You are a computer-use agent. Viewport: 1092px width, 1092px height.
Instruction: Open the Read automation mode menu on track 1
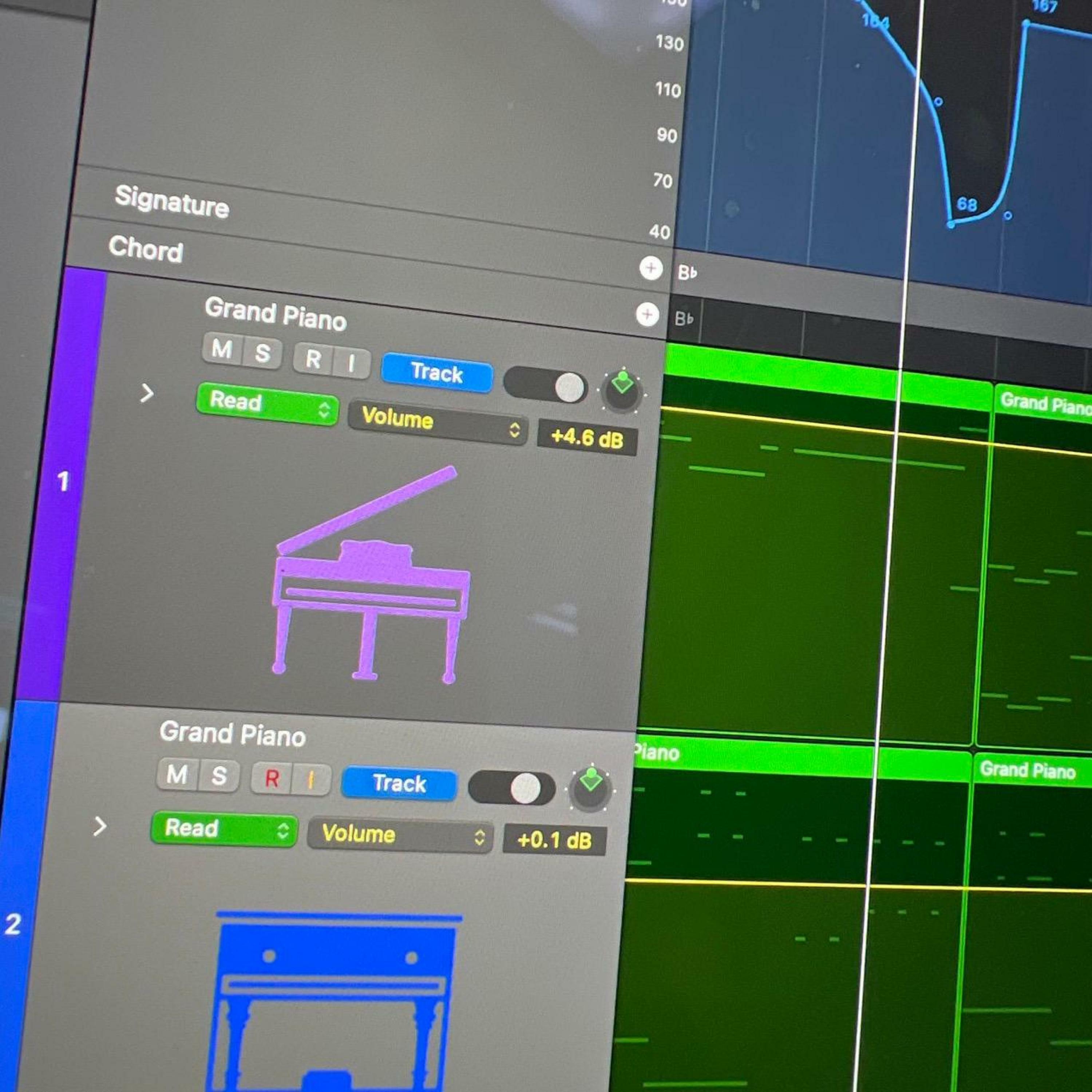[x=268, y=404]
